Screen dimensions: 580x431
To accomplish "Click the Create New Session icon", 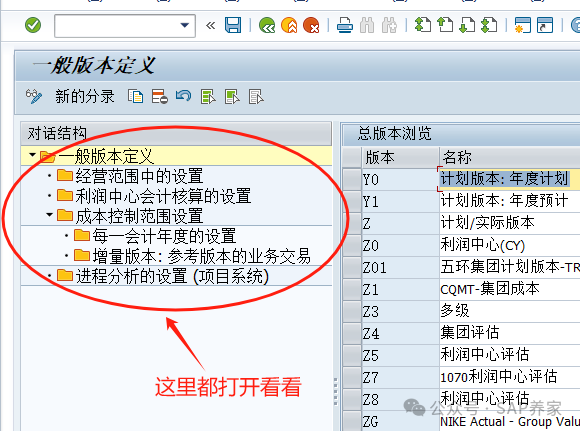I will [523, 26].
